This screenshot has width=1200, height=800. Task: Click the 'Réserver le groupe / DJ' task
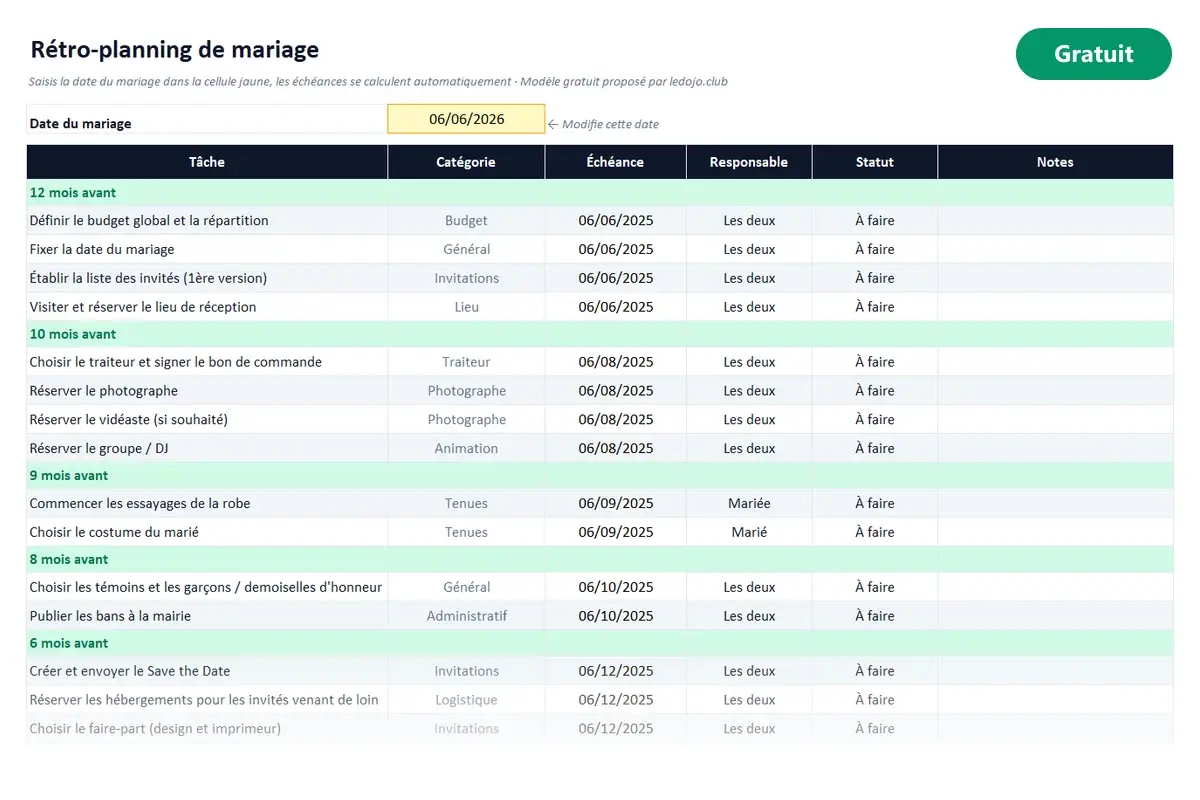coord(99,449)
